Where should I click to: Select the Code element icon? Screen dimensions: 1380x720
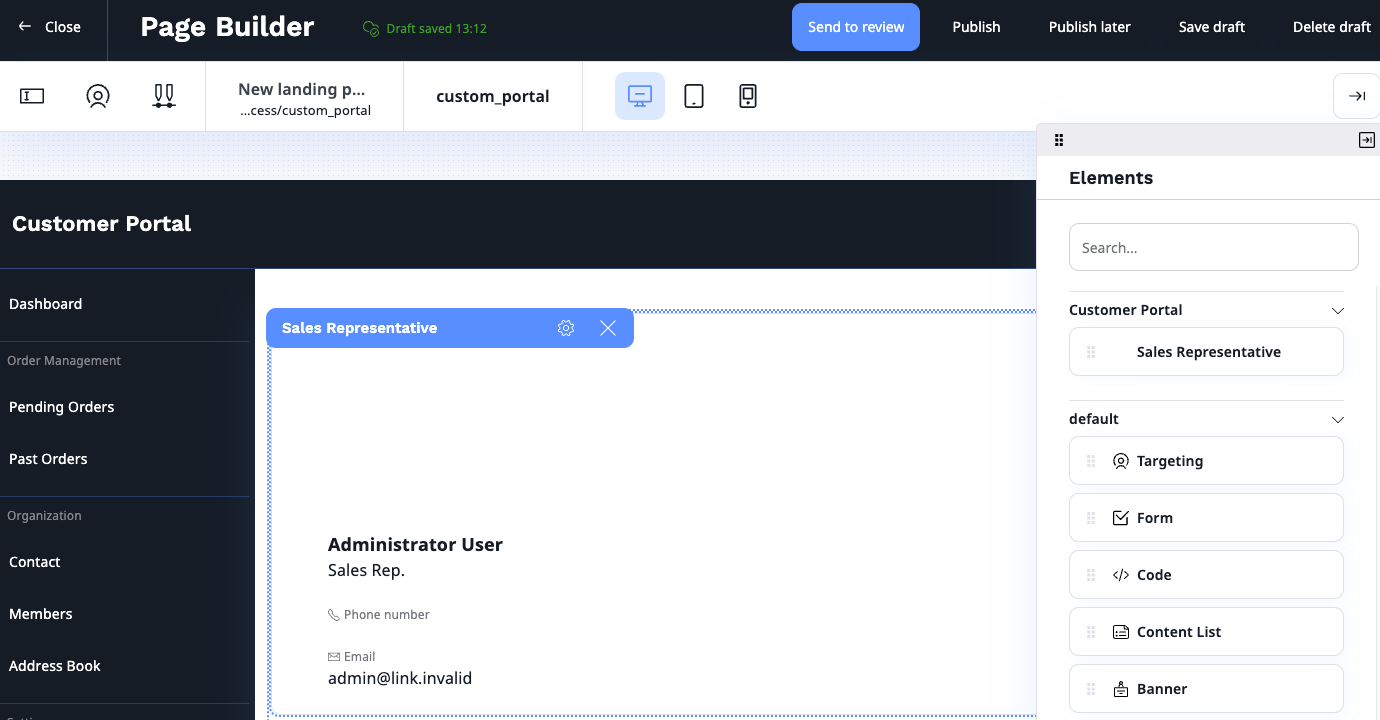1120,574
